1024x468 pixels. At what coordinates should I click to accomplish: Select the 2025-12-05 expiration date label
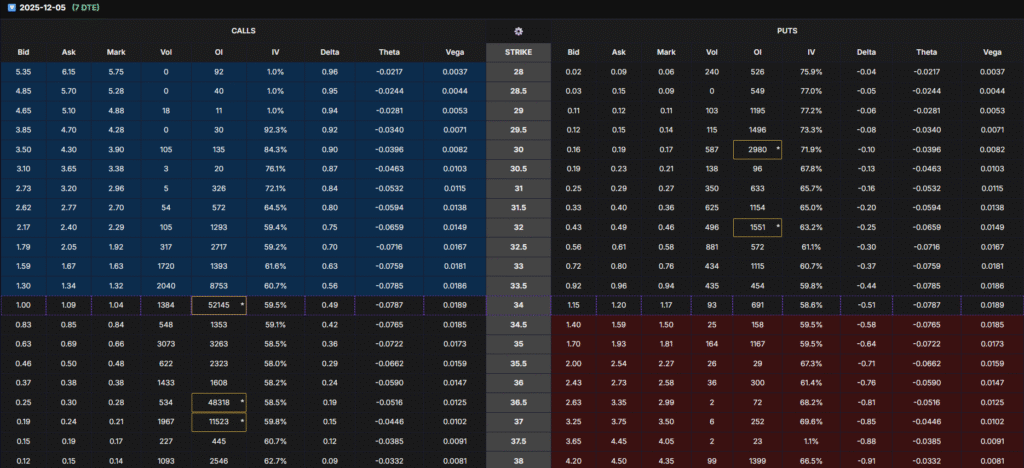(43, 7)
